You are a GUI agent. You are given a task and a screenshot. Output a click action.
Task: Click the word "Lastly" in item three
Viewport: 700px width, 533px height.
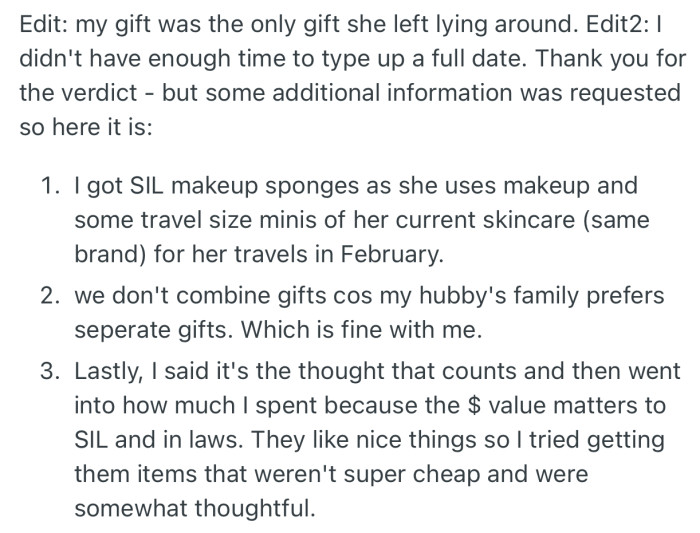click(x=108, y=370)
